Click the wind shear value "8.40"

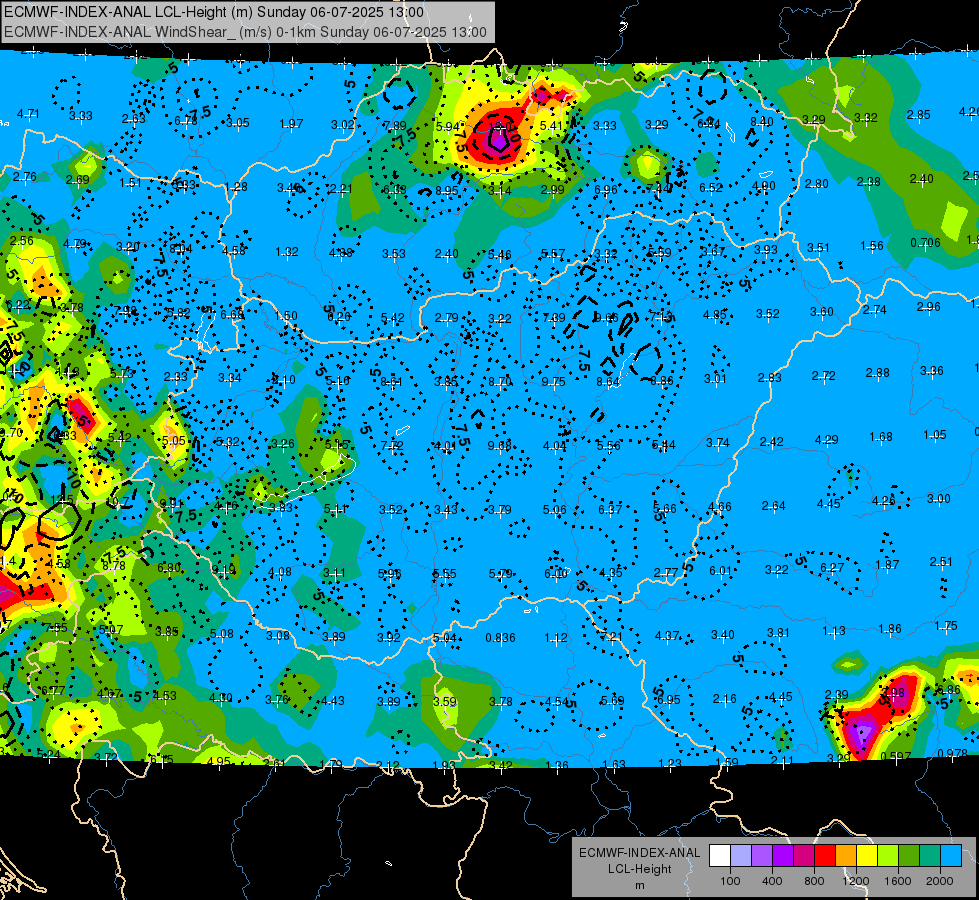point(762,122)
